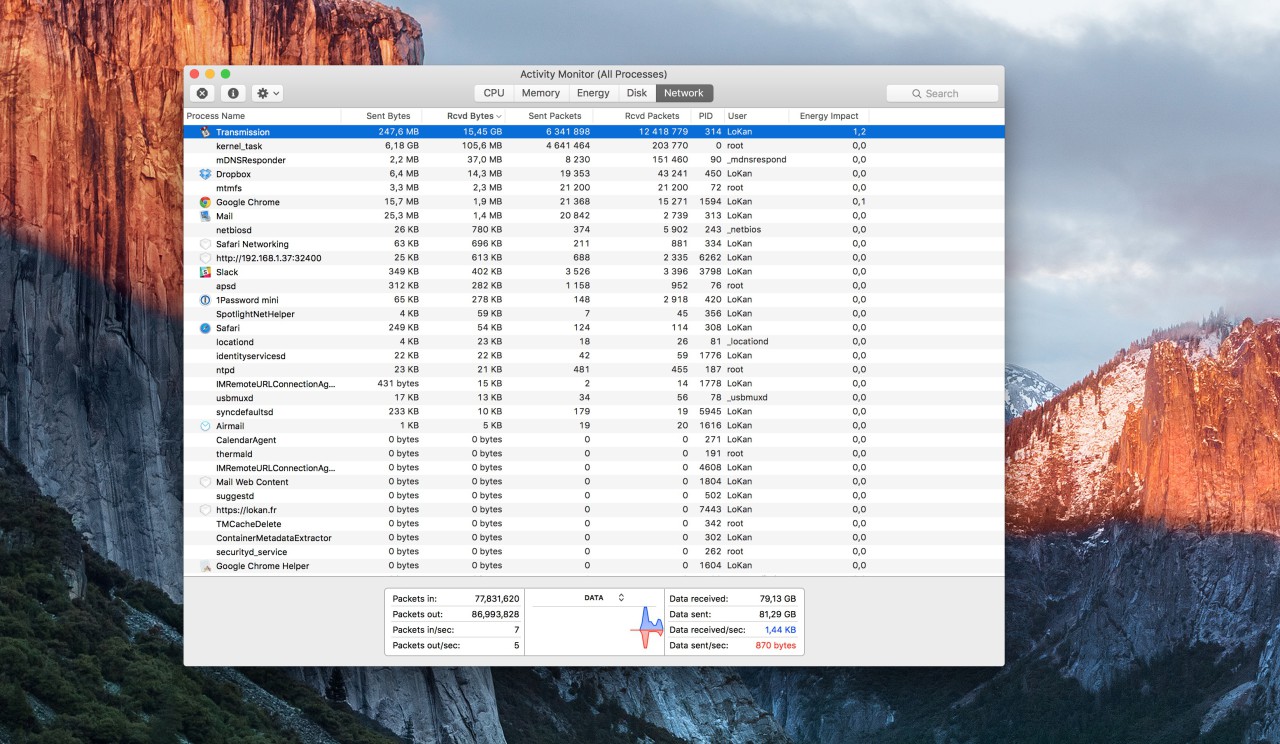Click the Airmail icon in process list
Viewport: 1280px width, 744px height.
point(205,426)
